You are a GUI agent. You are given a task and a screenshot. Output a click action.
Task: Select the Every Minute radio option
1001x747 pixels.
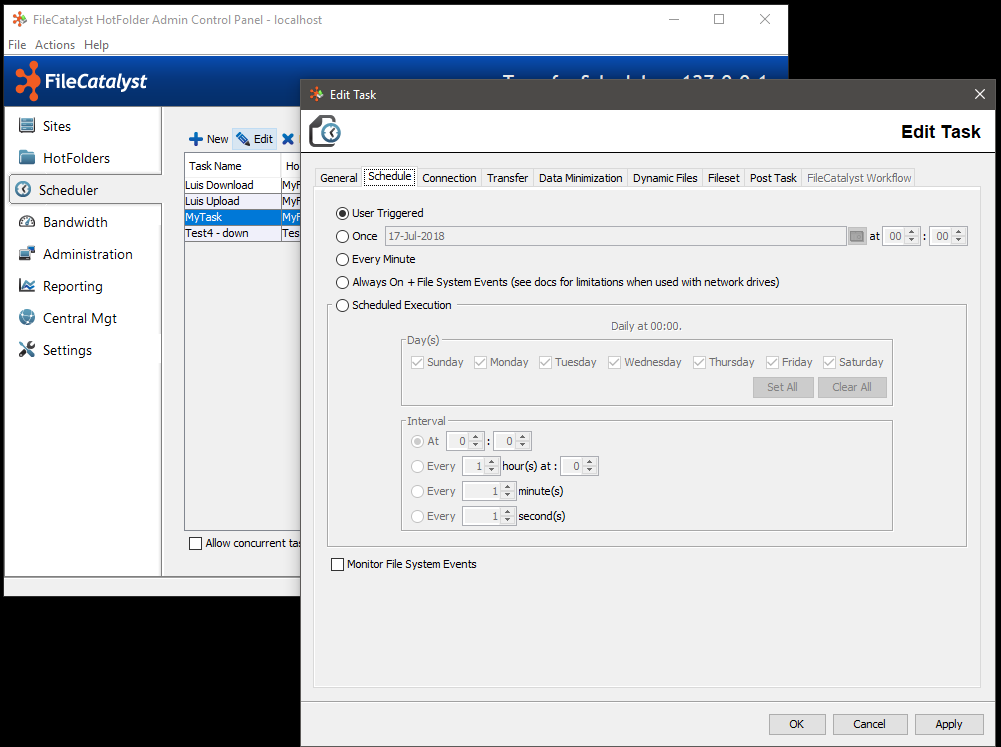coord(343,259)
